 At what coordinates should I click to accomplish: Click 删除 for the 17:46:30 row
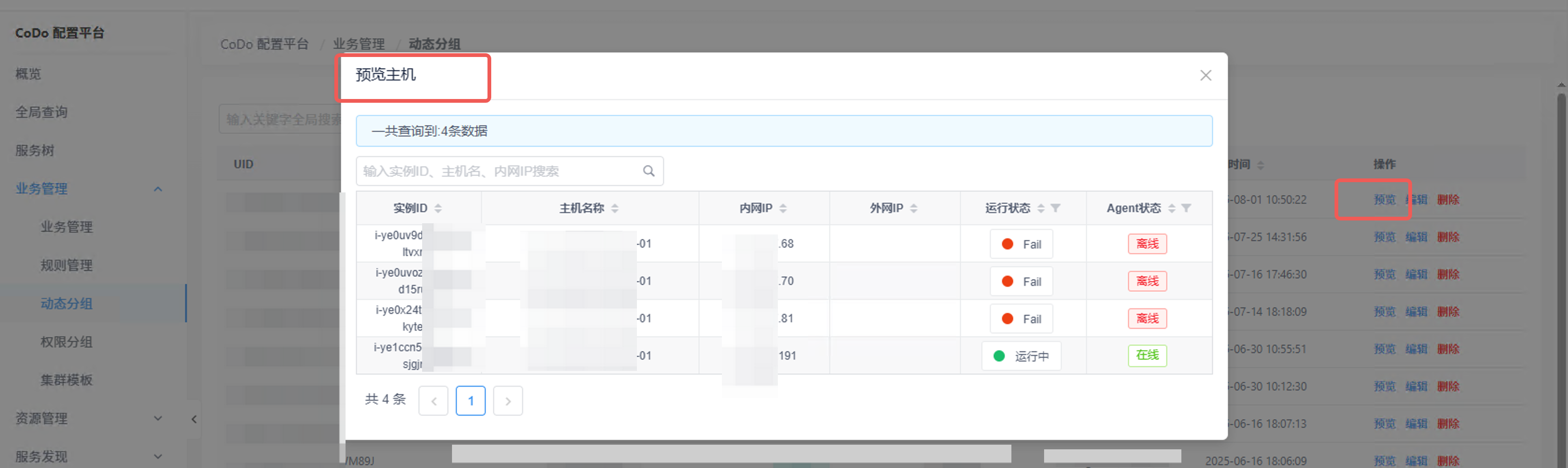tap(1448, 275)
